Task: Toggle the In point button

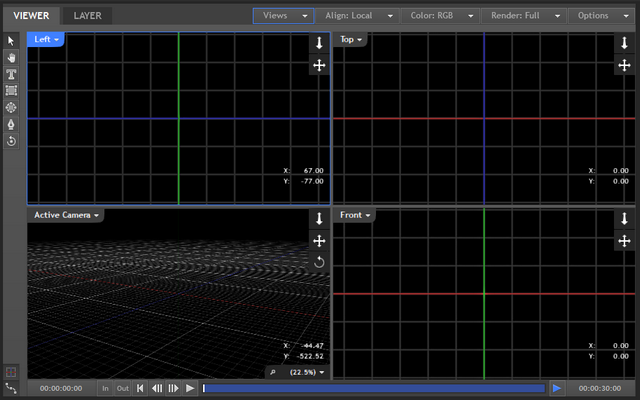Action: coord(106,388)
